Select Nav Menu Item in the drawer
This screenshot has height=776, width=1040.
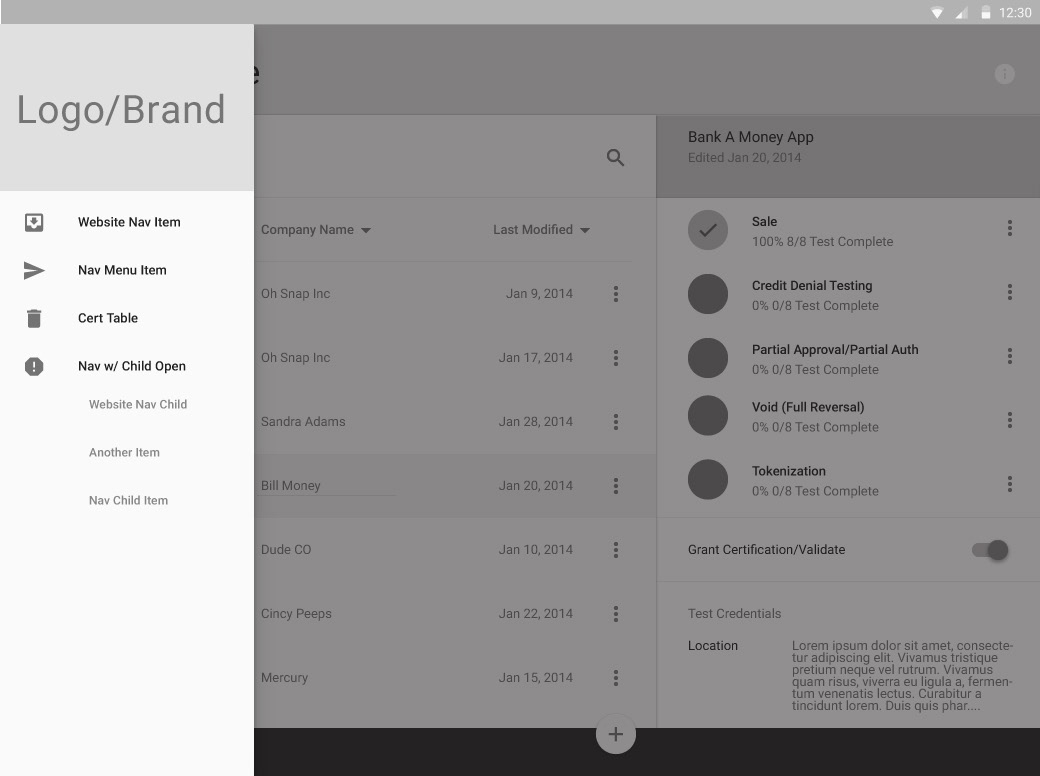pos(122,271)
